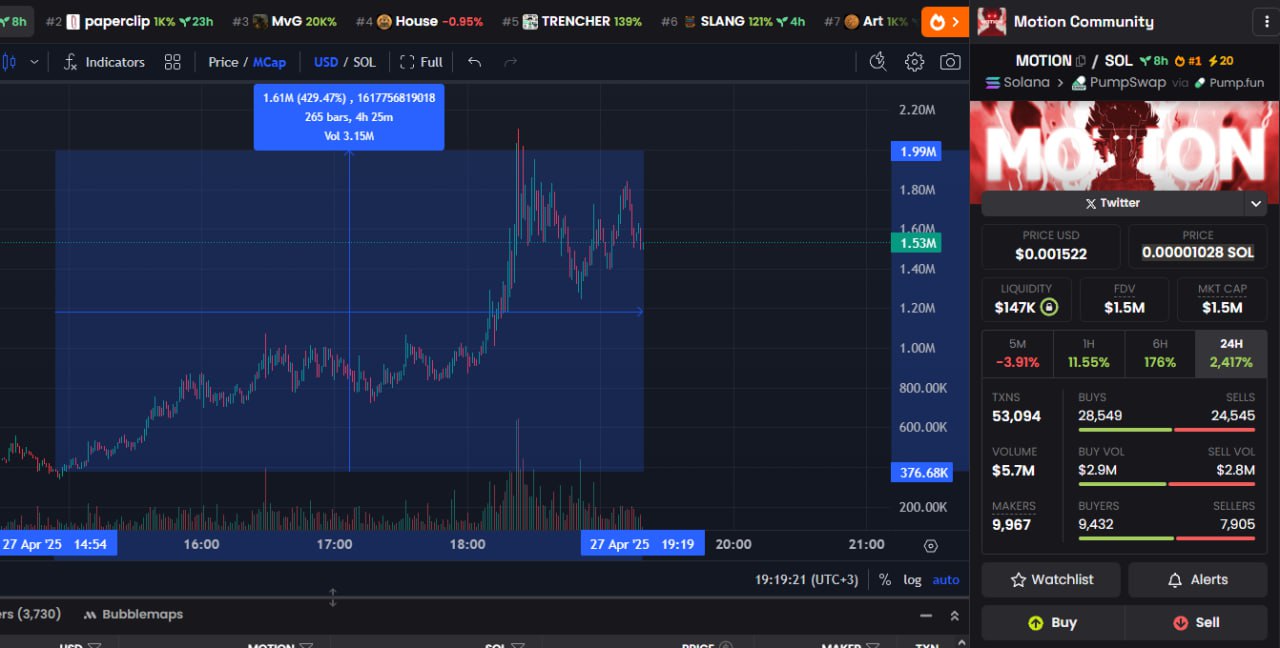The width and height of the screenshot is (1280, 648).
Task: Open trending token #7 Art
Action: tap(866, 21)
